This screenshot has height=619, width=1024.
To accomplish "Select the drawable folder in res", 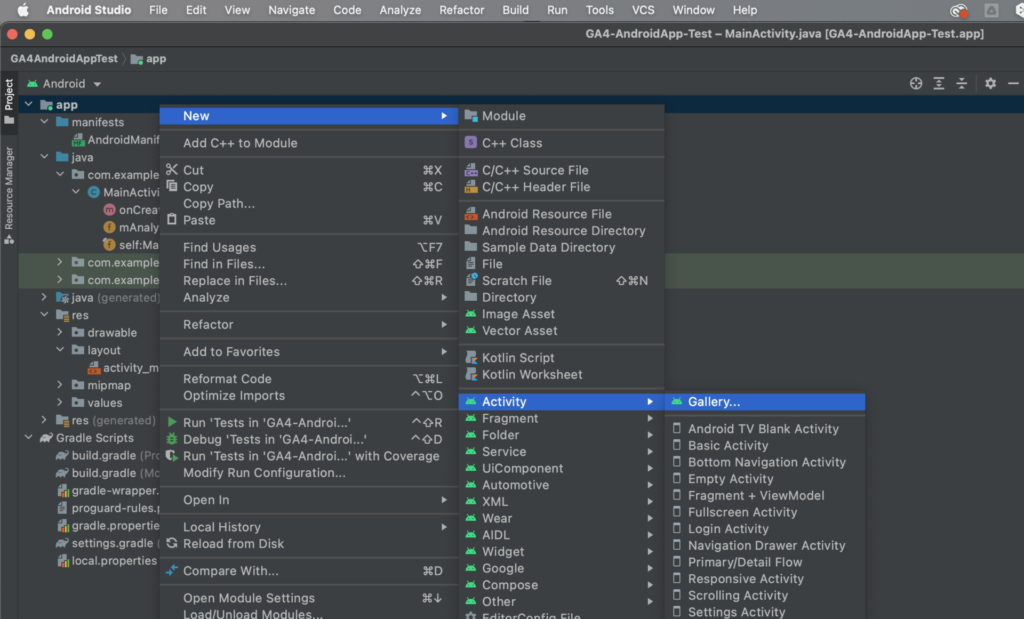I will (111, 333).
